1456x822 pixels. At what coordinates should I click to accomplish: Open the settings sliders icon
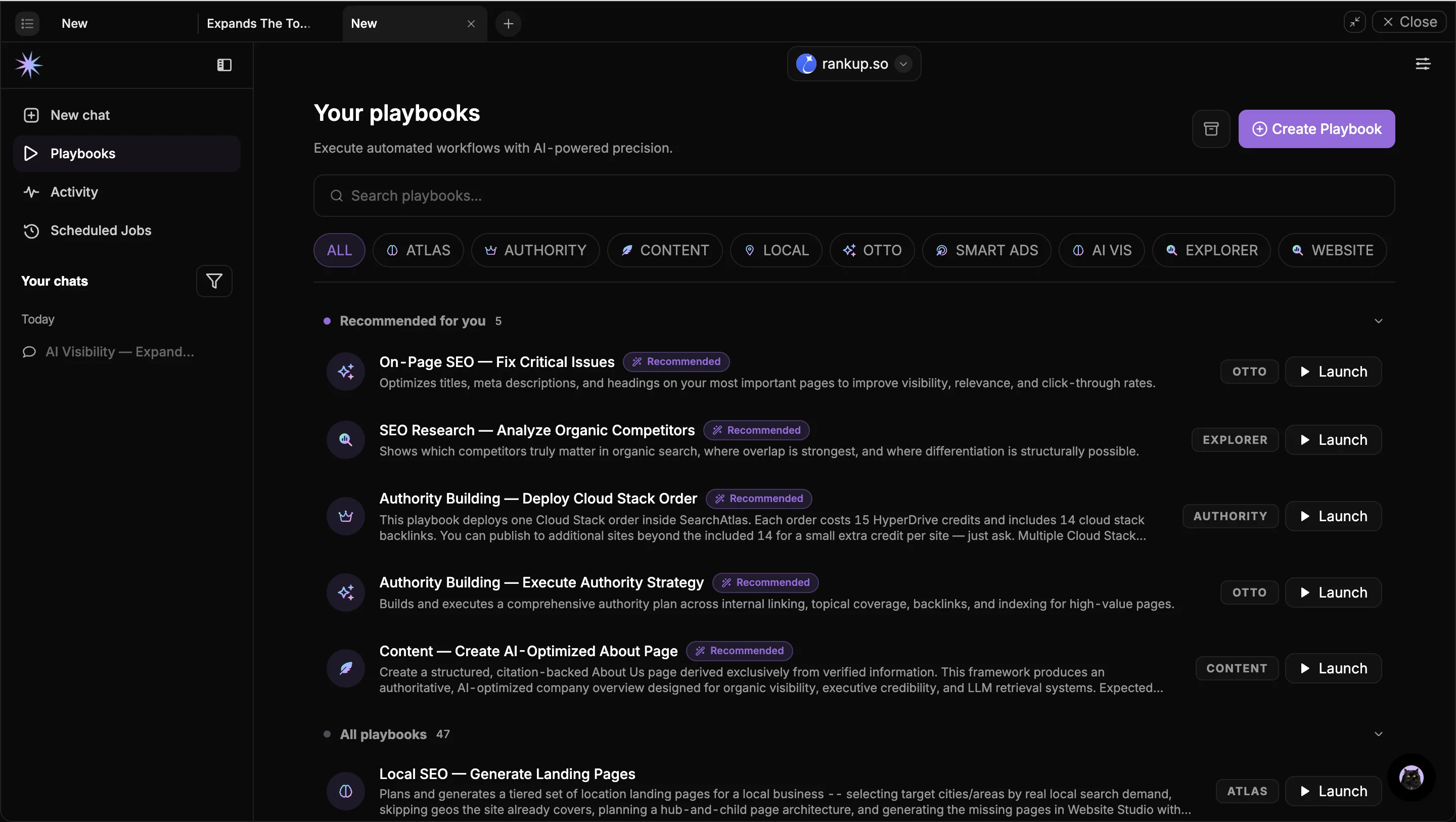point(1423,64)
